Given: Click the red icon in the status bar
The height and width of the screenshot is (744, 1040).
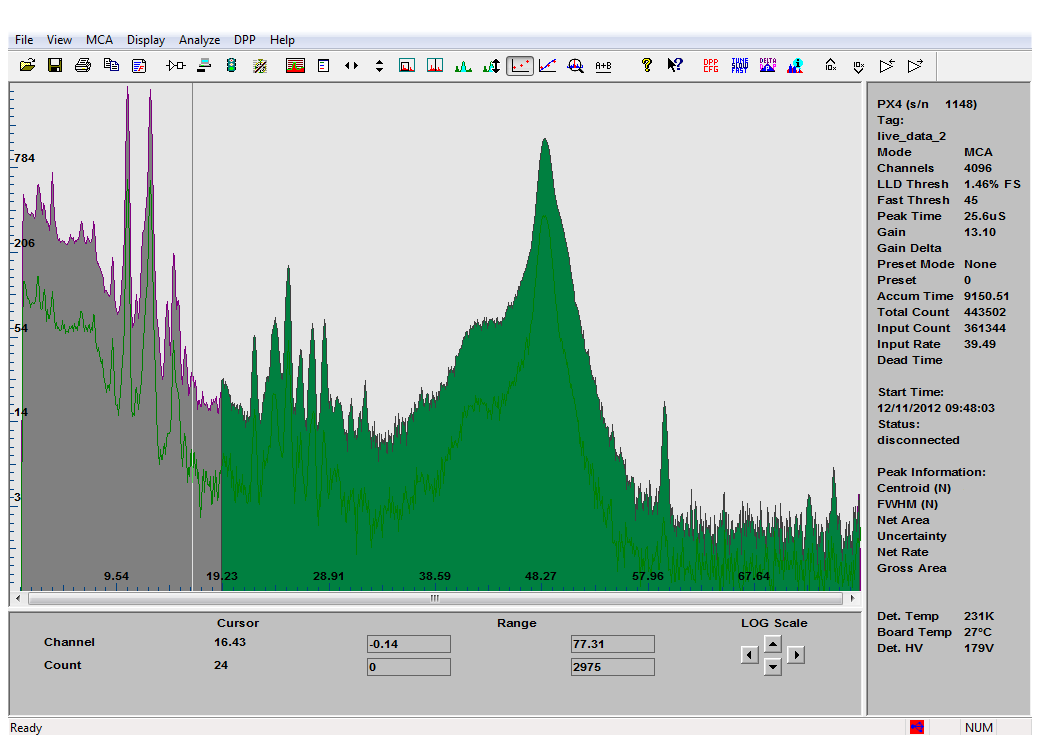Looking at the screenshot, I should tap(917, 727).
